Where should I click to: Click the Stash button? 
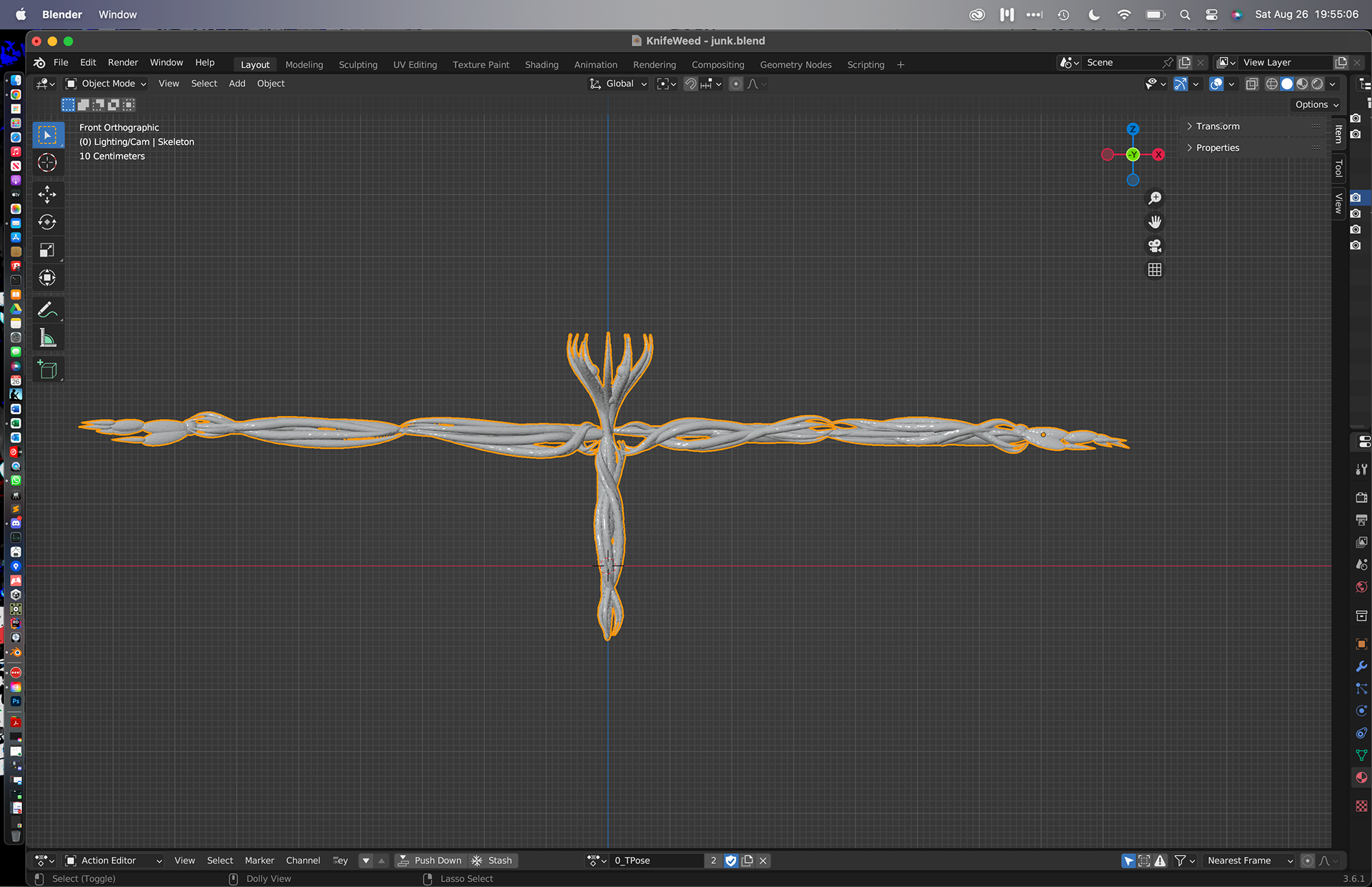pos(492,861)
